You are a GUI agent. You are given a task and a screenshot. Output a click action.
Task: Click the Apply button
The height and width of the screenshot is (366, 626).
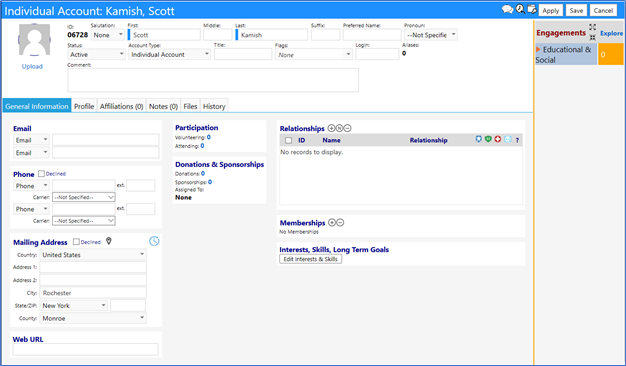pyautogui.click(x=551, y=11)
